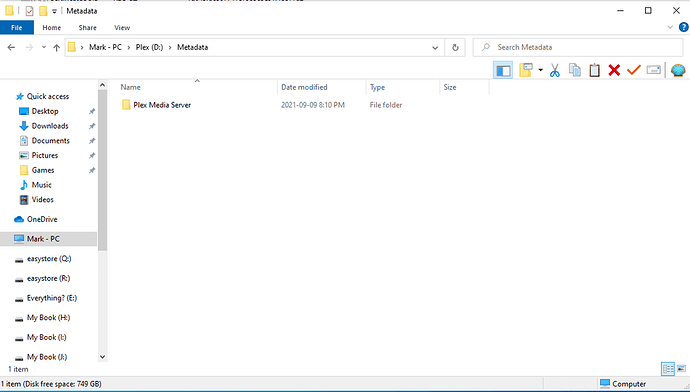Screen dimensions: 690x392
Task: Click navigation pane scroll up arrow
Action: pyautogui.click(x=103, y=85)
